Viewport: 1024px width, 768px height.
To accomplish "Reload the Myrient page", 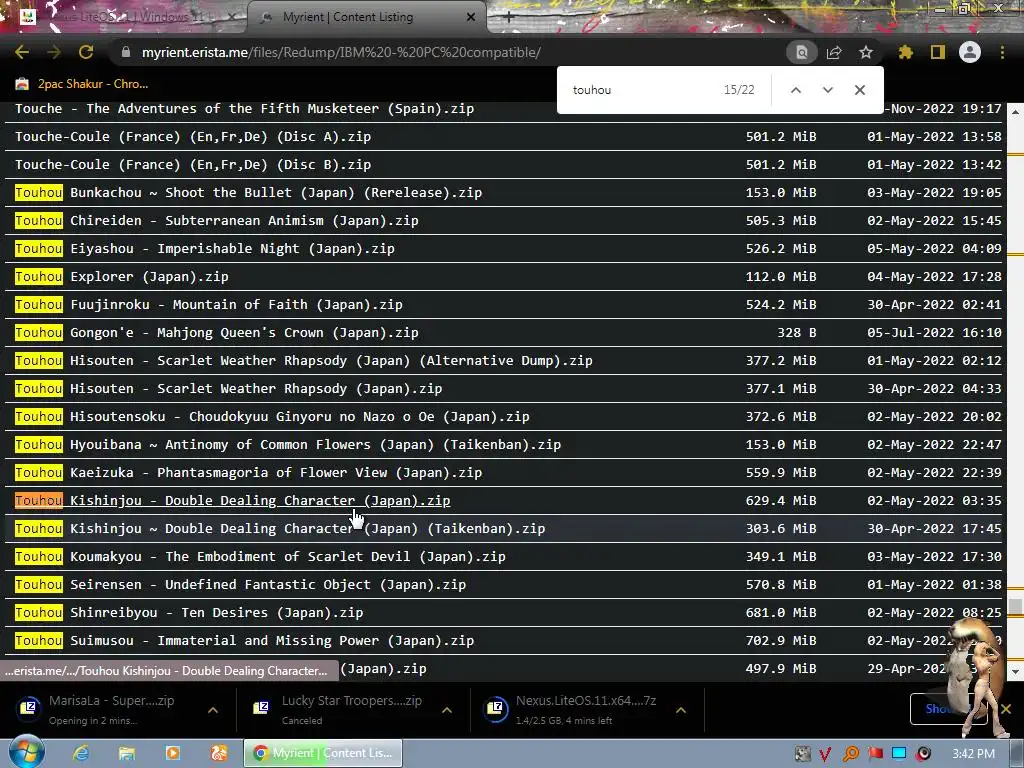I will (x=86, y=52).
